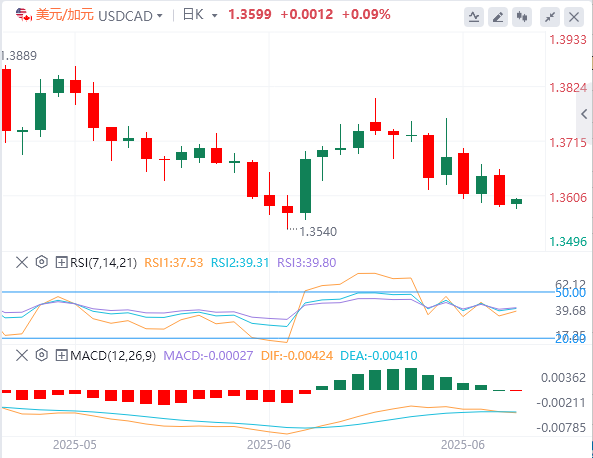This screenshot has height=458, width=593.
Task: Expand the right side panel chevron
Action: pos(584,114)
